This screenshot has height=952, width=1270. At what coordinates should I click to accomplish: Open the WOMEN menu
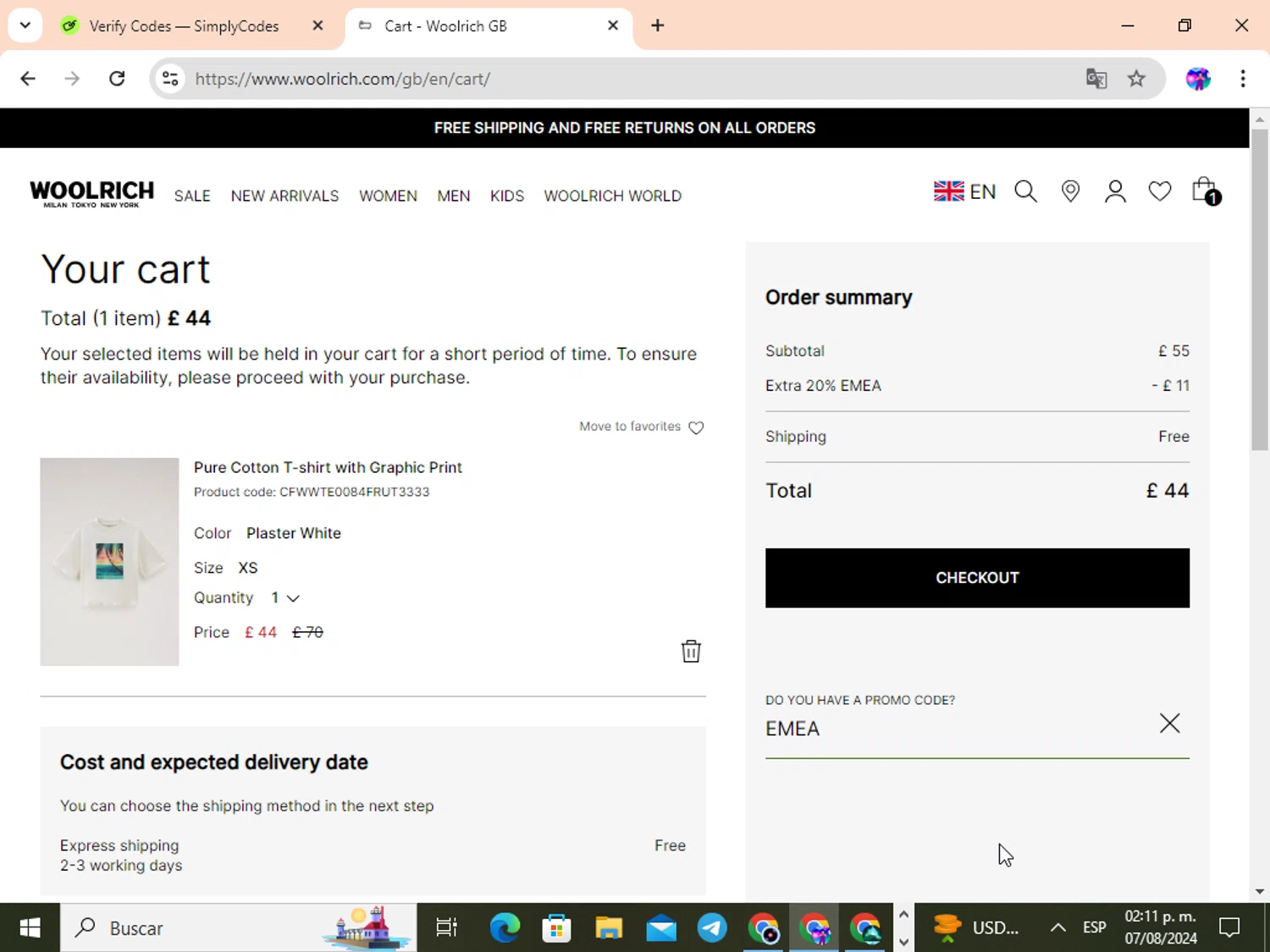coord(388,195)
